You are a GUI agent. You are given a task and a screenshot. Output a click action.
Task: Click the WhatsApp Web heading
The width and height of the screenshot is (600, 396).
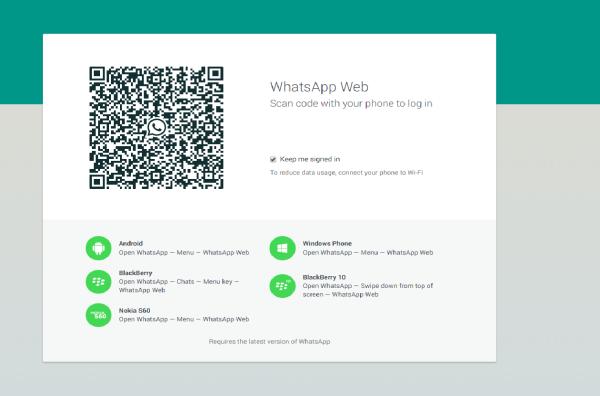pos(319,87)
